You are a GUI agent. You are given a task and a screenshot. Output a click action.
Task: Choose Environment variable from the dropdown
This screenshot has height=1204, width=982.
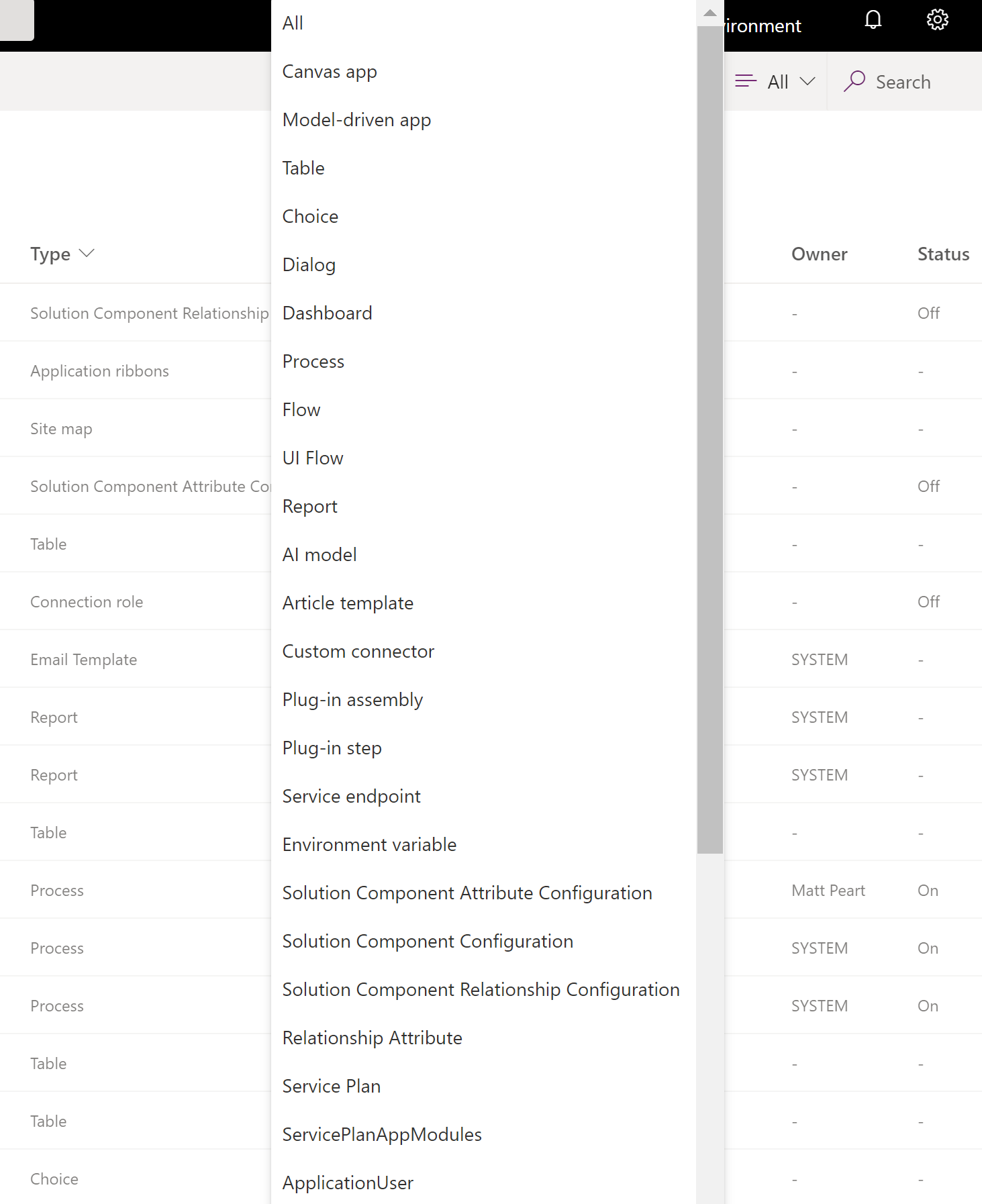tap(369, 844)
